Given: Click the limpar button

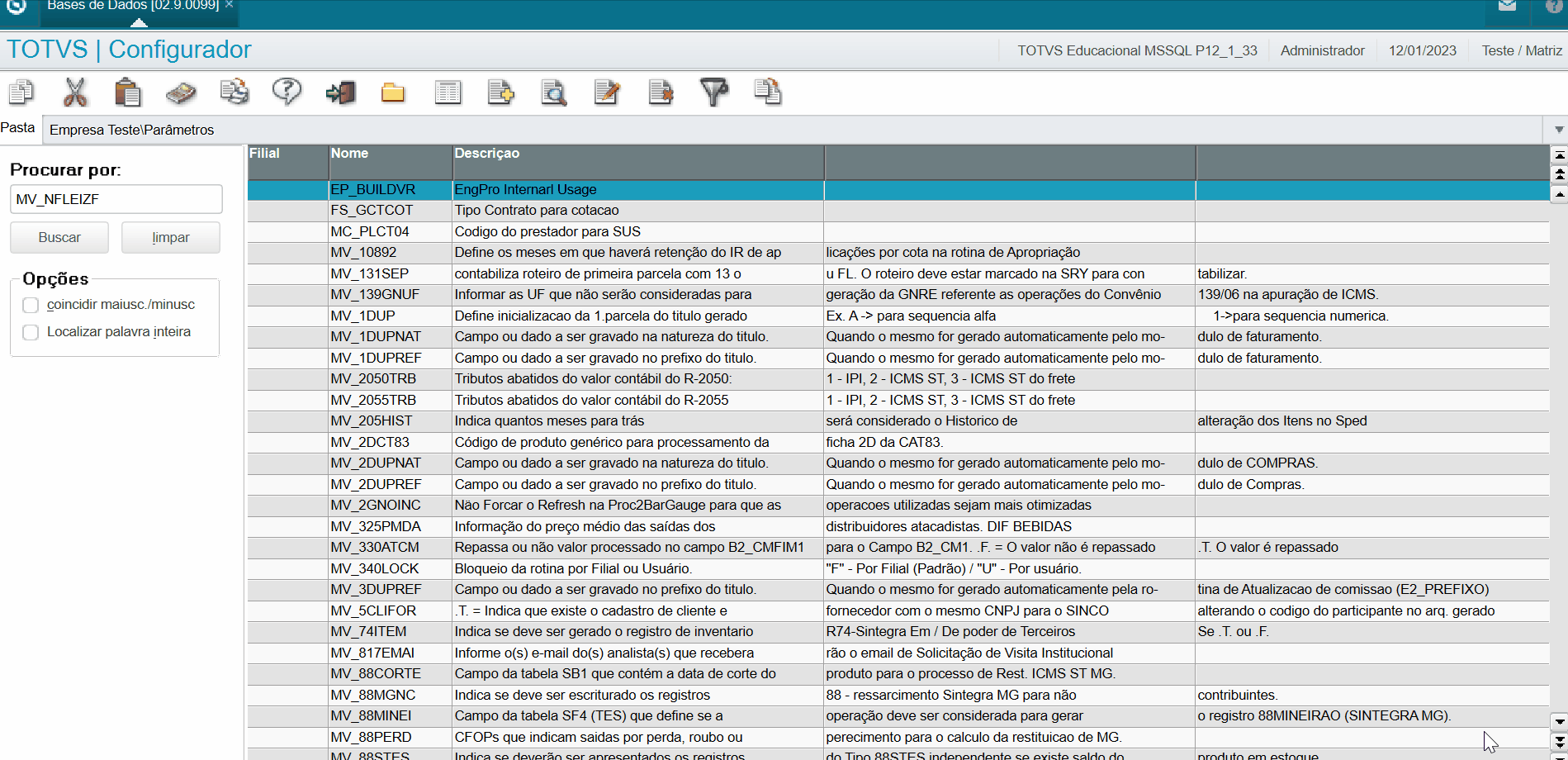Looking at the screenshot, I should (171, 237).
